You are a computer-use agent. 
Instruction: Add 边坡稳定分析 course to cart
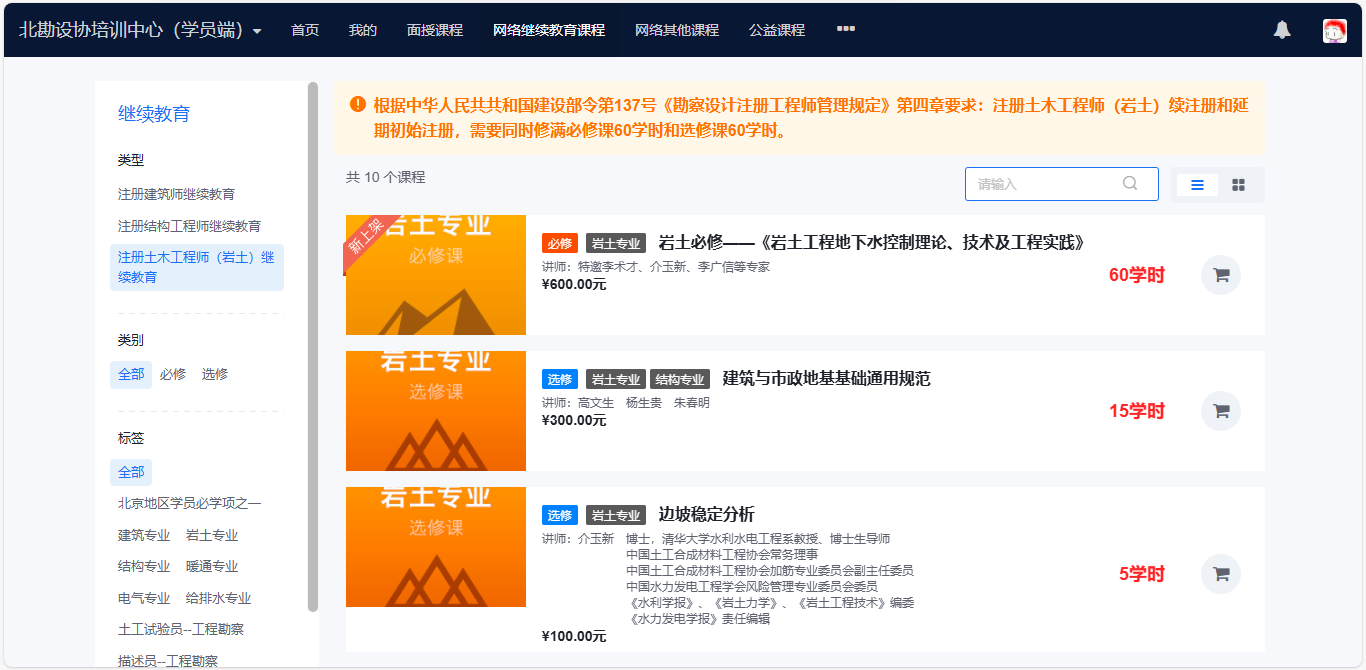pyautogui.click(x=1220, y=574)
